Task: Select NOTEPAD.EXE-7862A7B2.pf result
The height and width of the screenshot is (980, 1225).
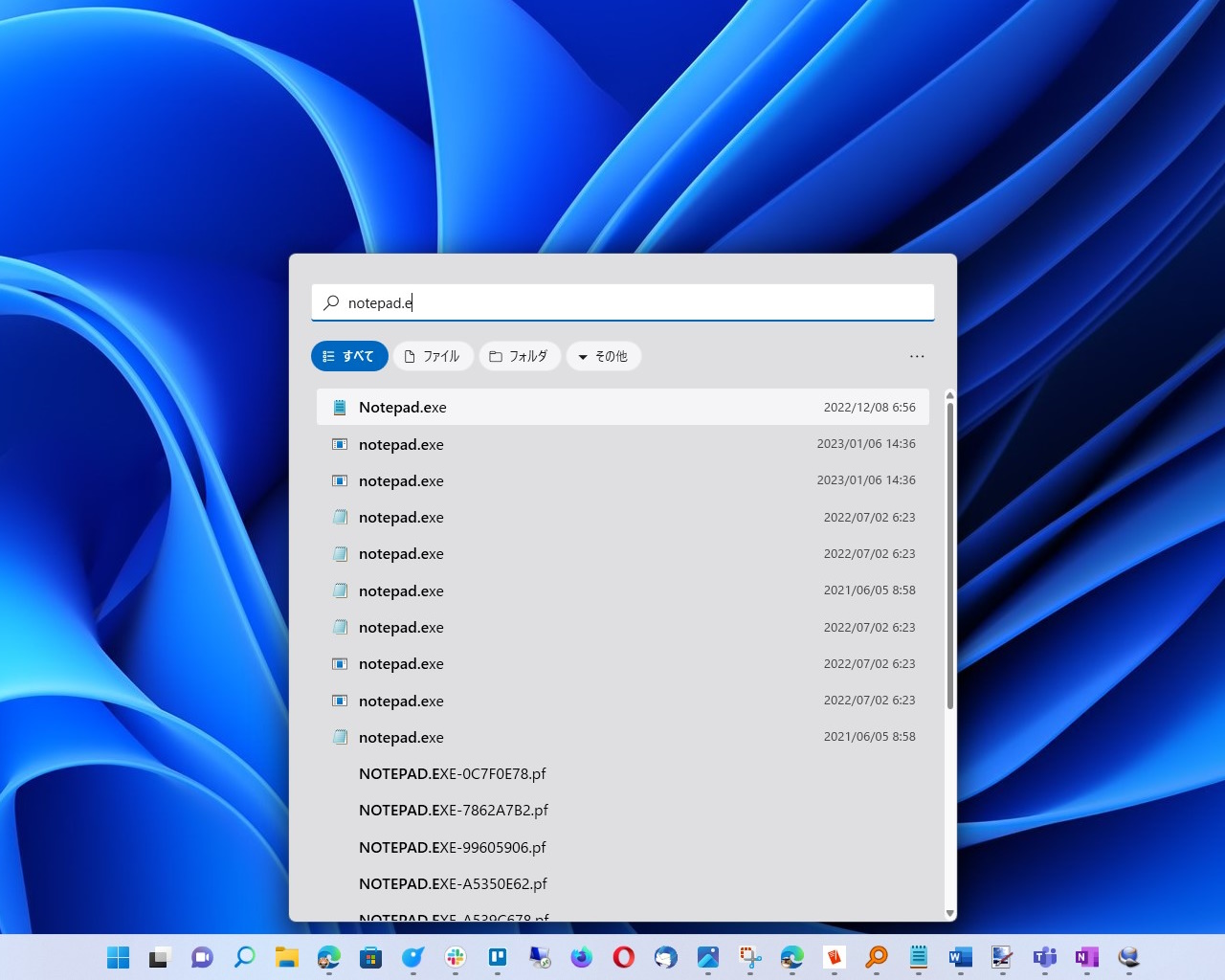Action: pyautogui.click(x=623, y=810)
